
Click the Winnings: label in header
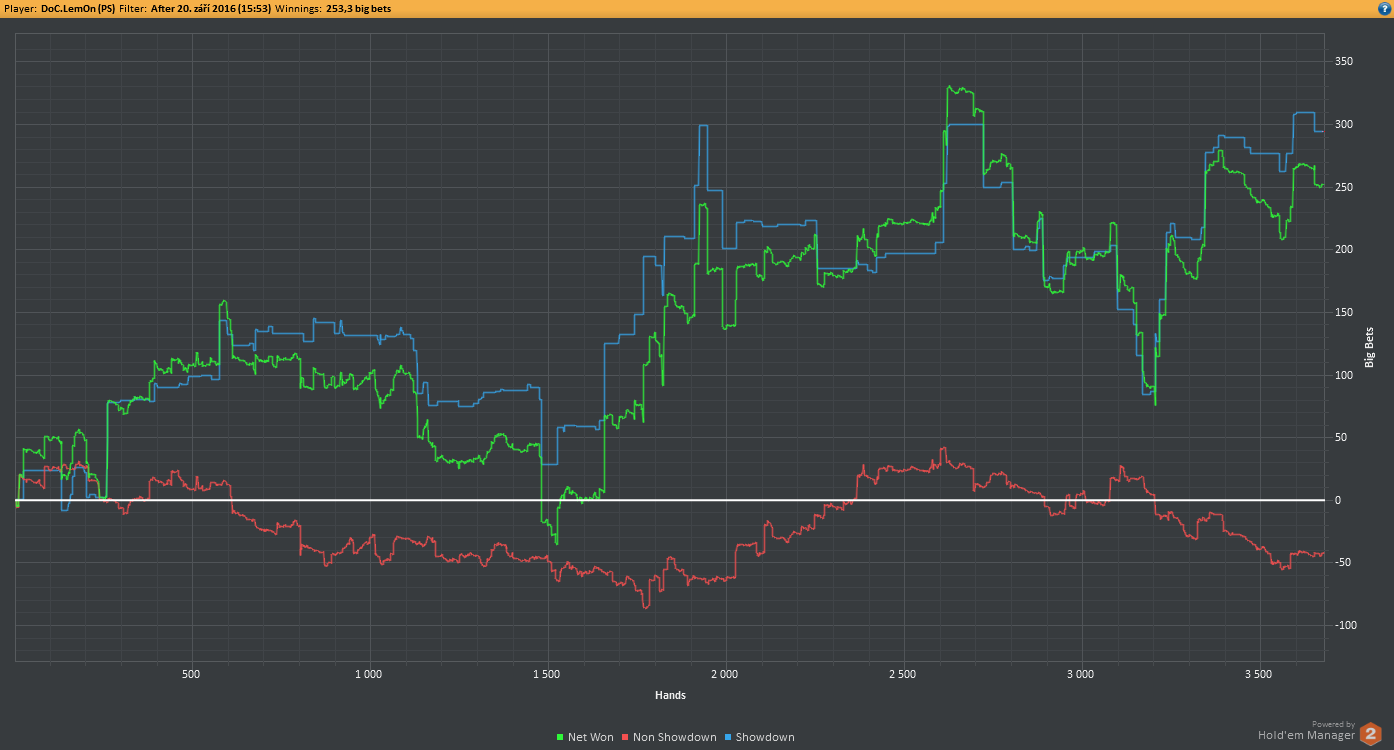[299, 8]
